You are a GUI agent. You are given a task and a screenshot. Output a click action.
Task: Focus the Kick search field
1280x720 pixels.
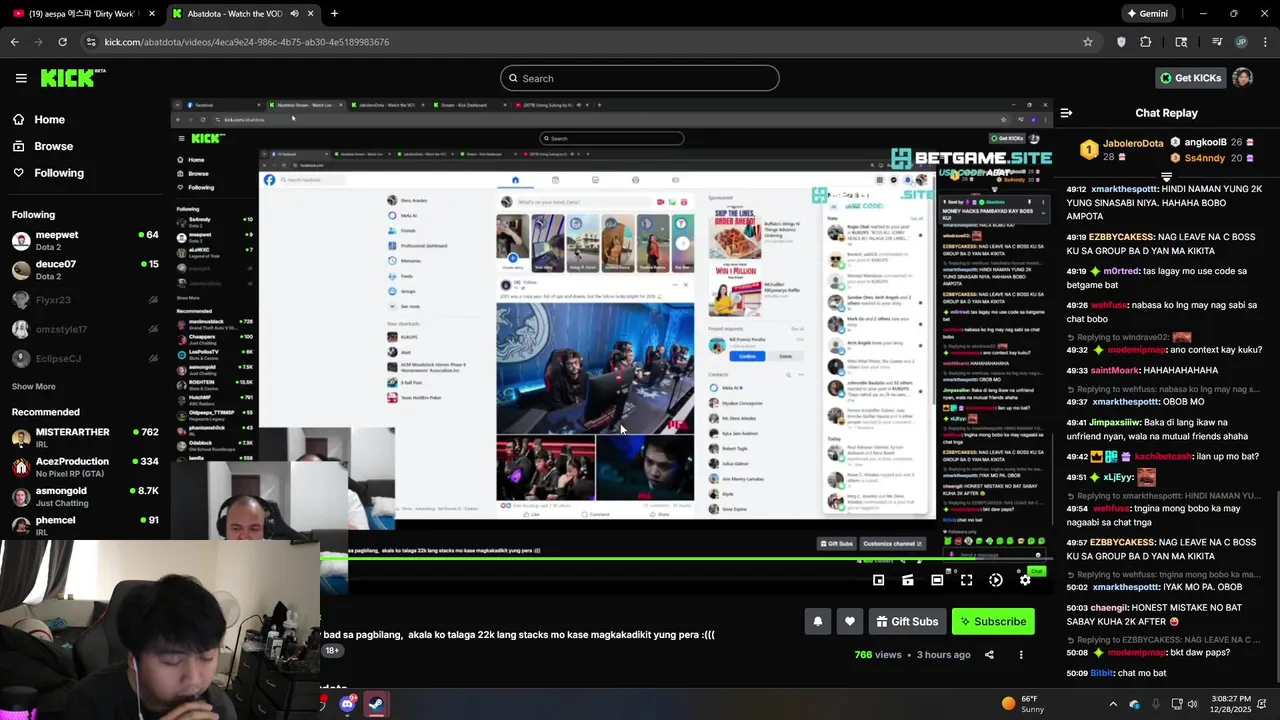pos(640,78)
